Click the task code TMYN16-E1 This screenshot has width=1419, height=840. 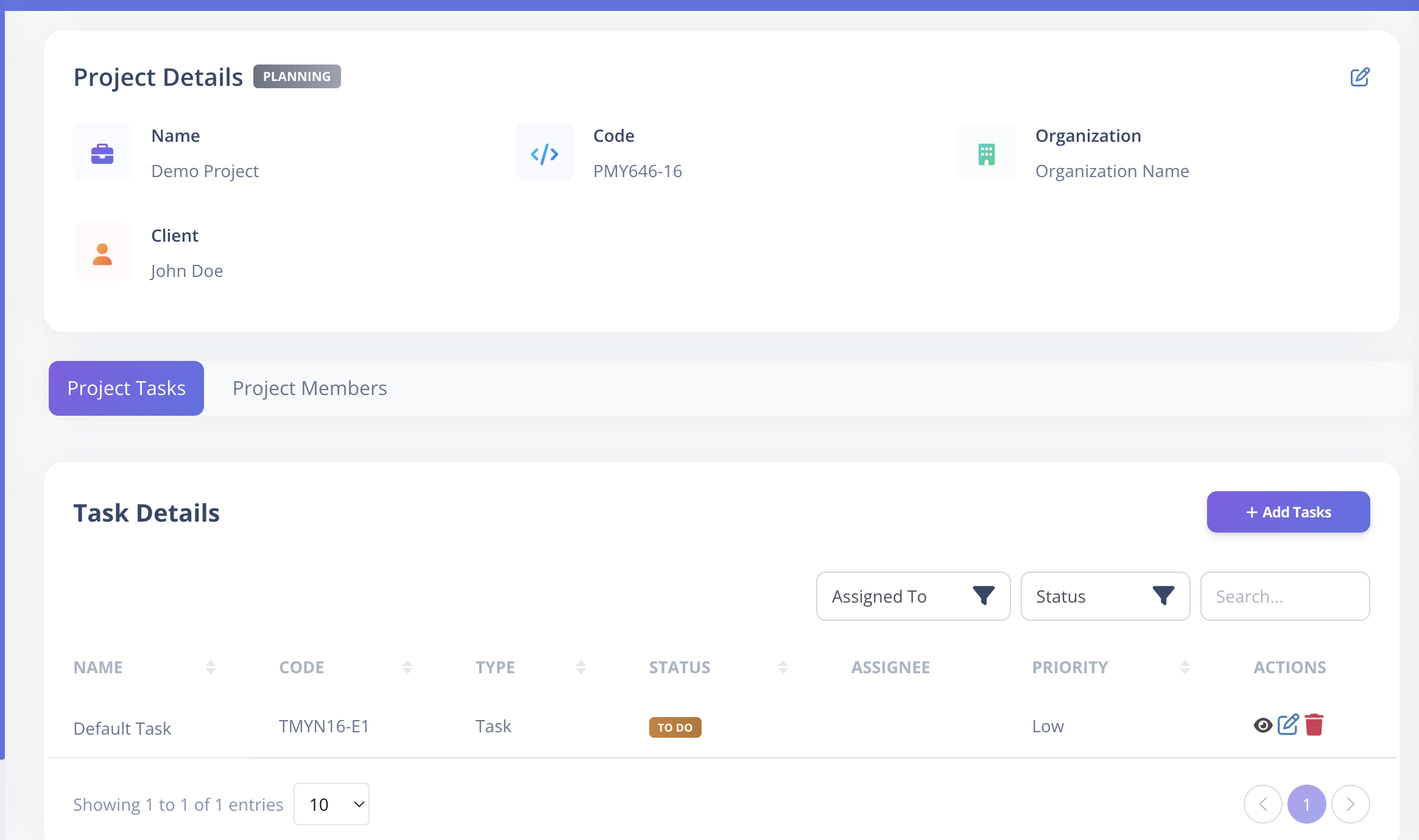(x=324, y=726)
